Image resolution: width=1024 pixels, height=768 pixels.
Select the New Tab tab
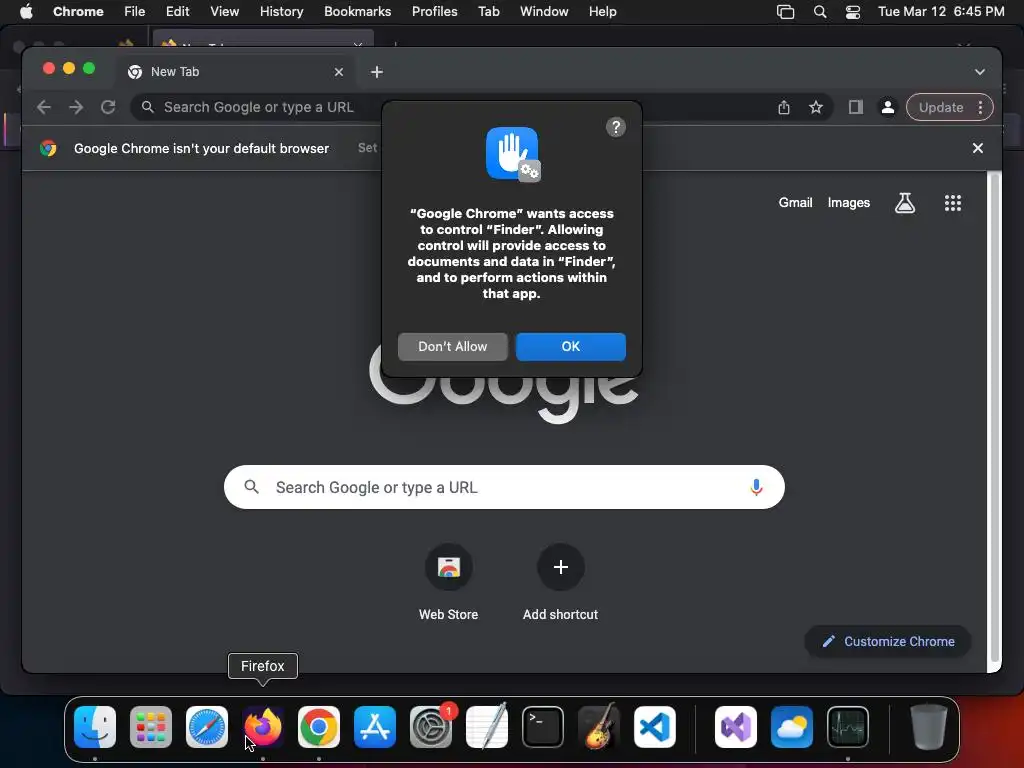236,72
